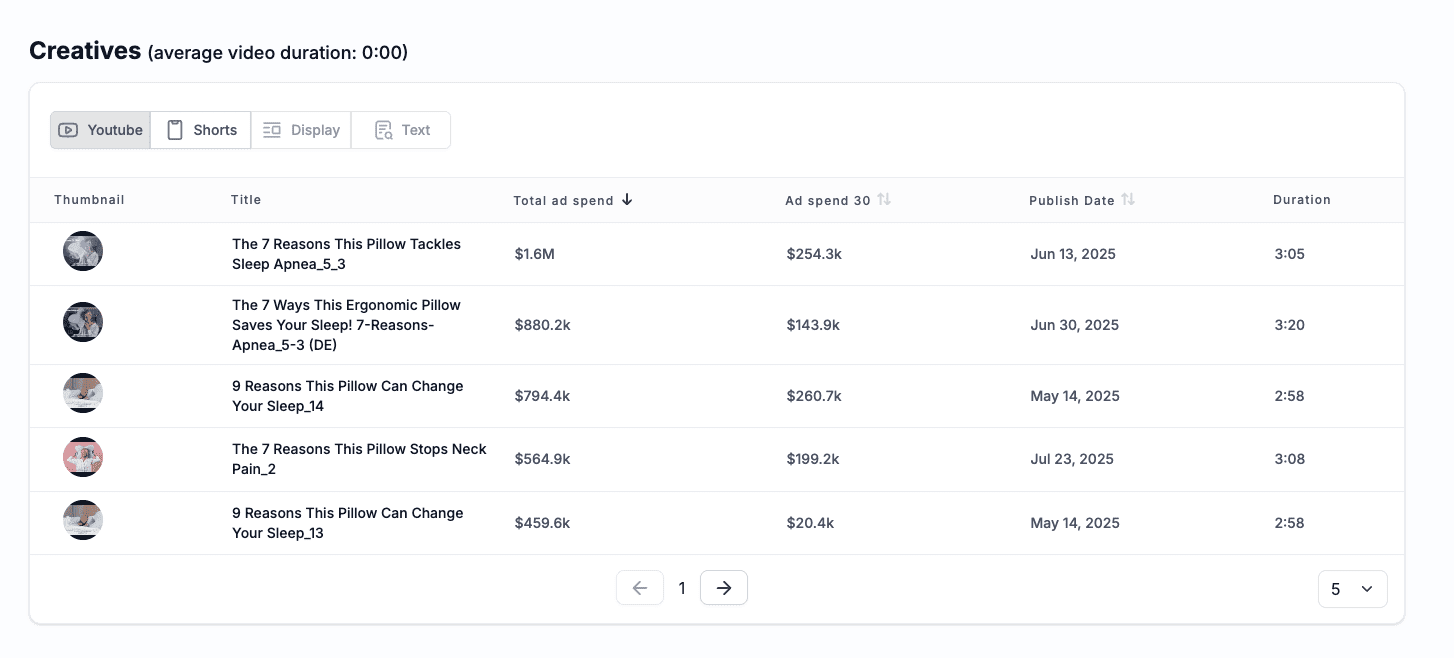
Task: Click the Publish Date sort icon
Action: coord(1128,200)
